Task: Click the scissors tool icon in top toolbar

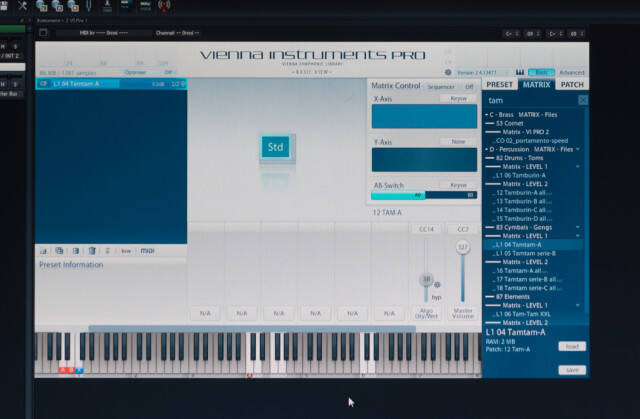Action: click(22, 5)
